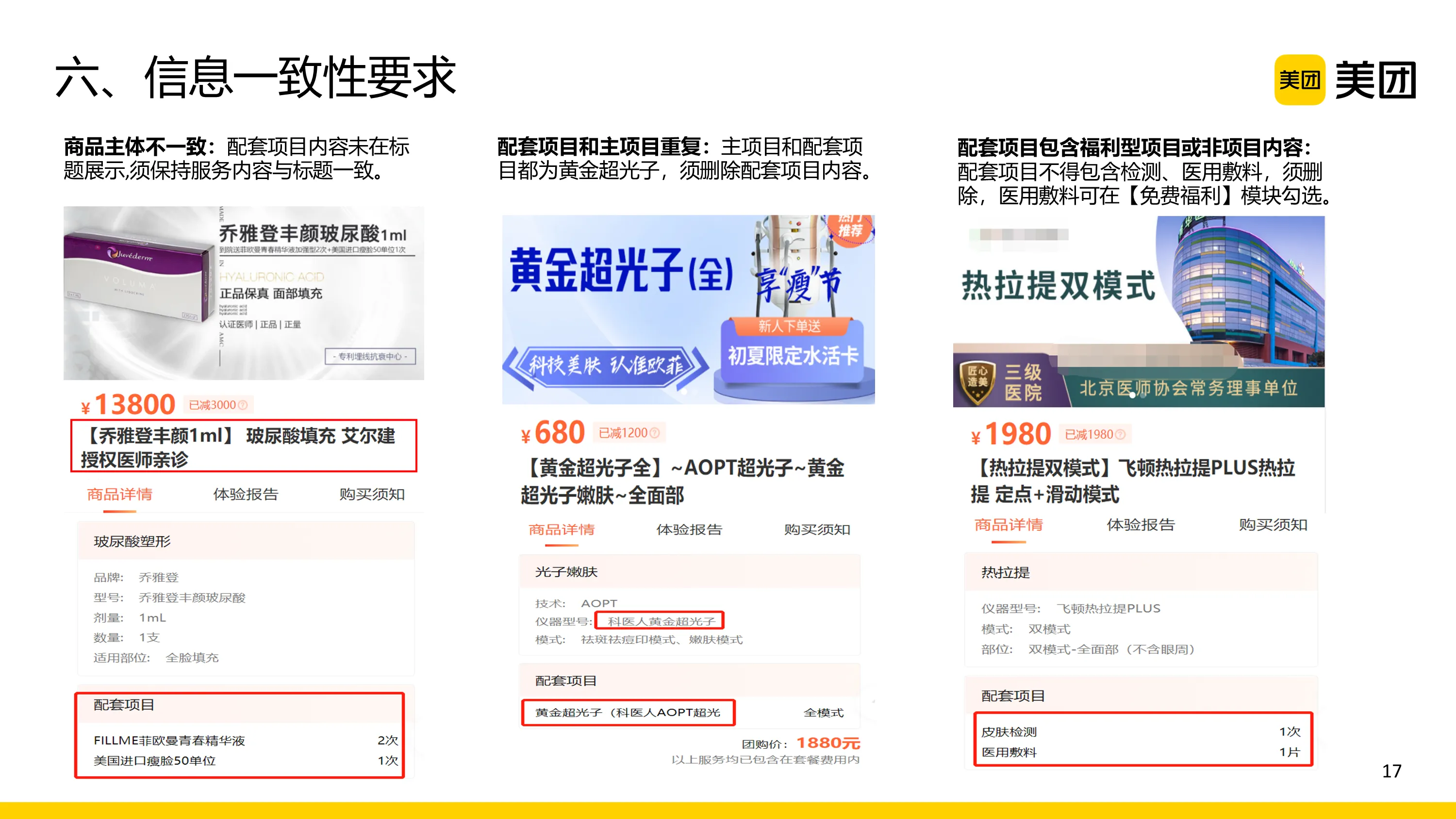The width and height of the screenshot is (1456, 819).
Task: Open 商品详情 tab under 热拉提 product
Action: click(1009, 525)
